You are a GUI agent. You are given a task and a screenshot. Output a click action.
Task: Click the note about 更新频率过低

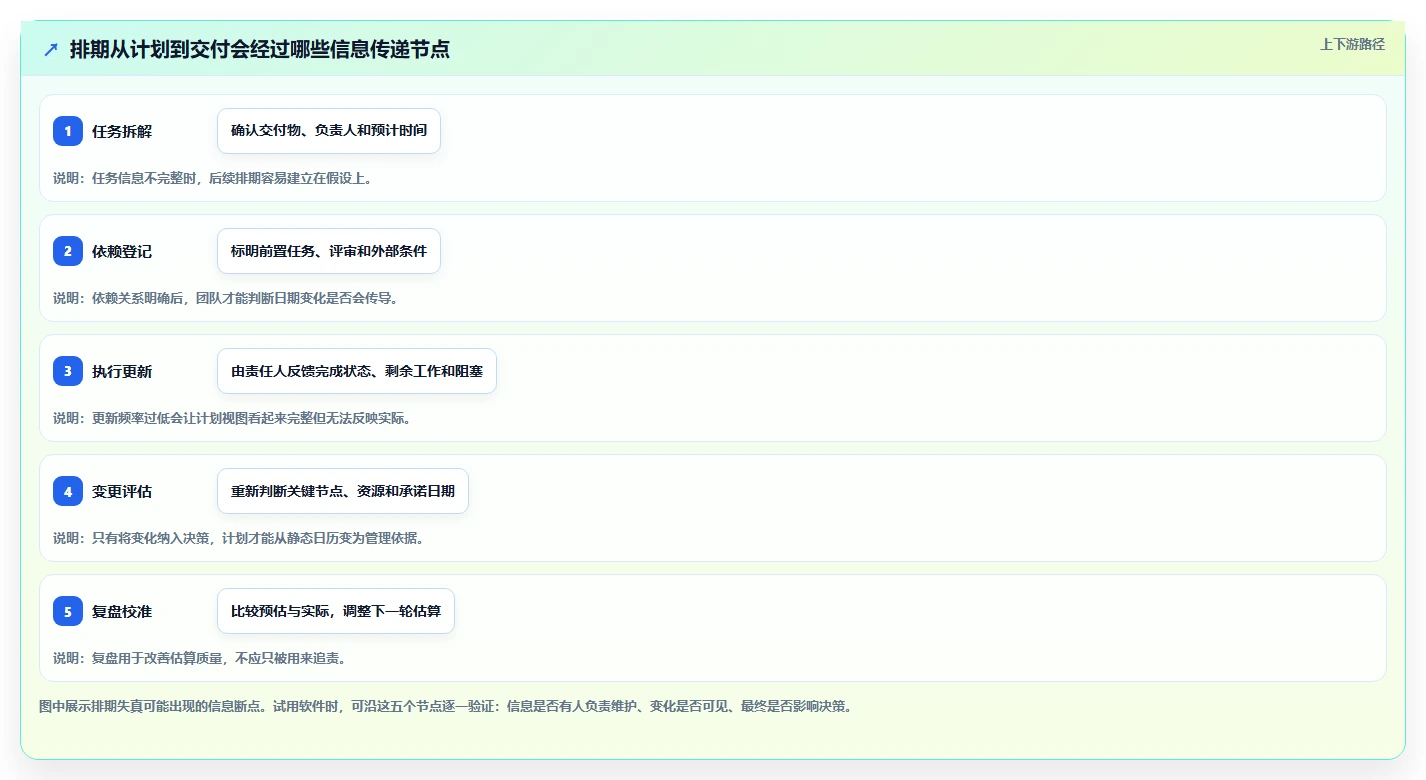point(232,418)
